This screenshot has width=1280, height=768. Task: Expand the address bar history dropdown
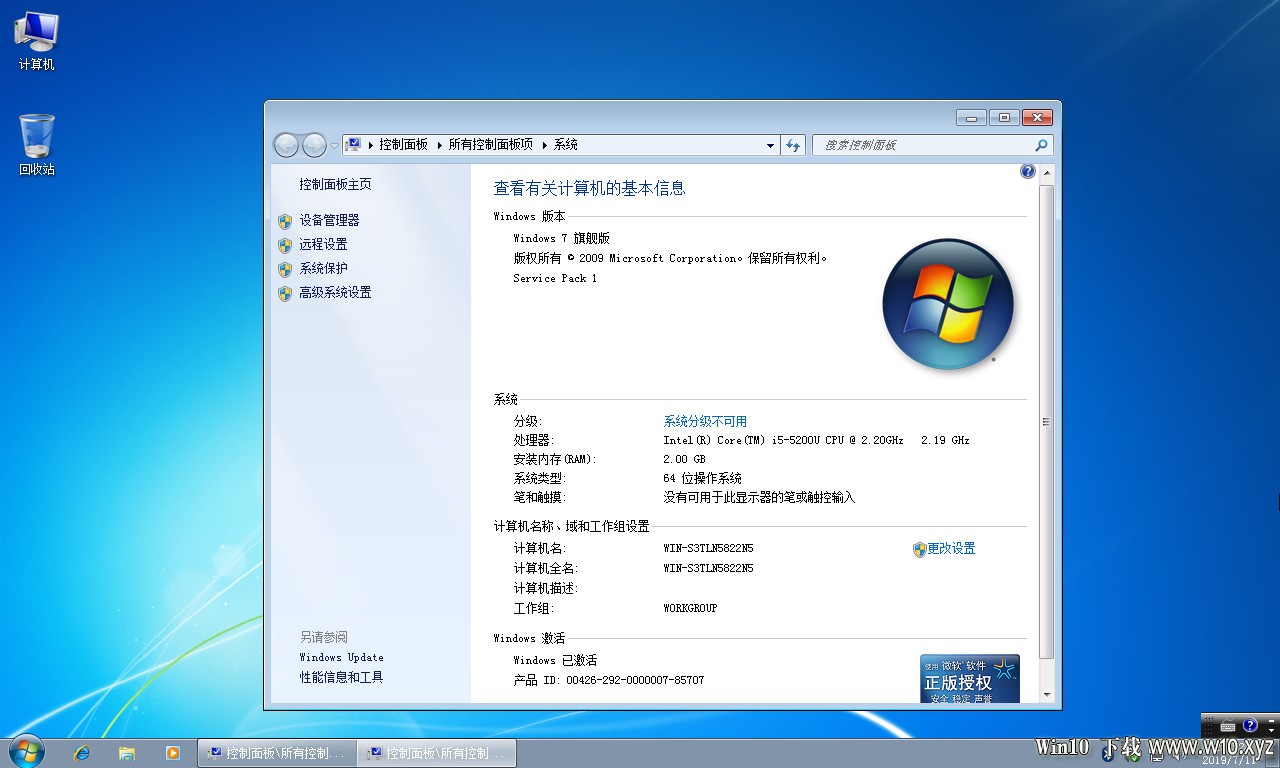coord(770,145)
